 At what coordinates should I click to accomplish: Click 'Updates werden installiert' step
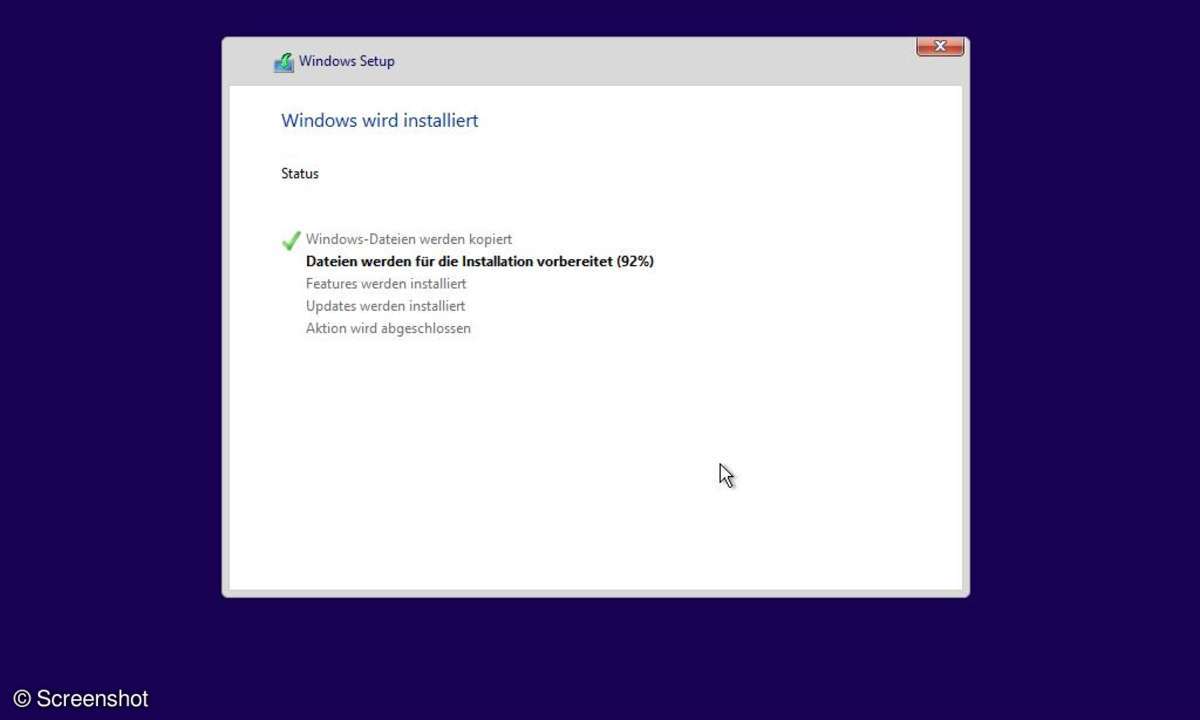point(385,306)
